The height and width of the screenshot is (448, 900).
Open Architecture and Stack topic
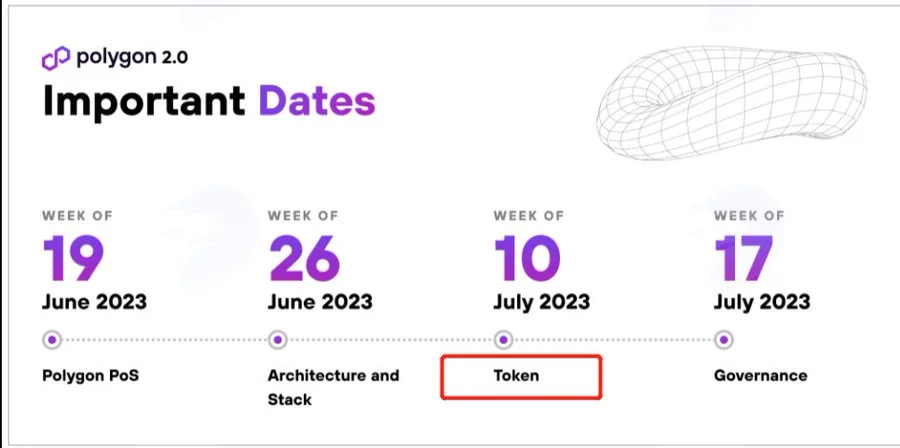tap(333, 388)
